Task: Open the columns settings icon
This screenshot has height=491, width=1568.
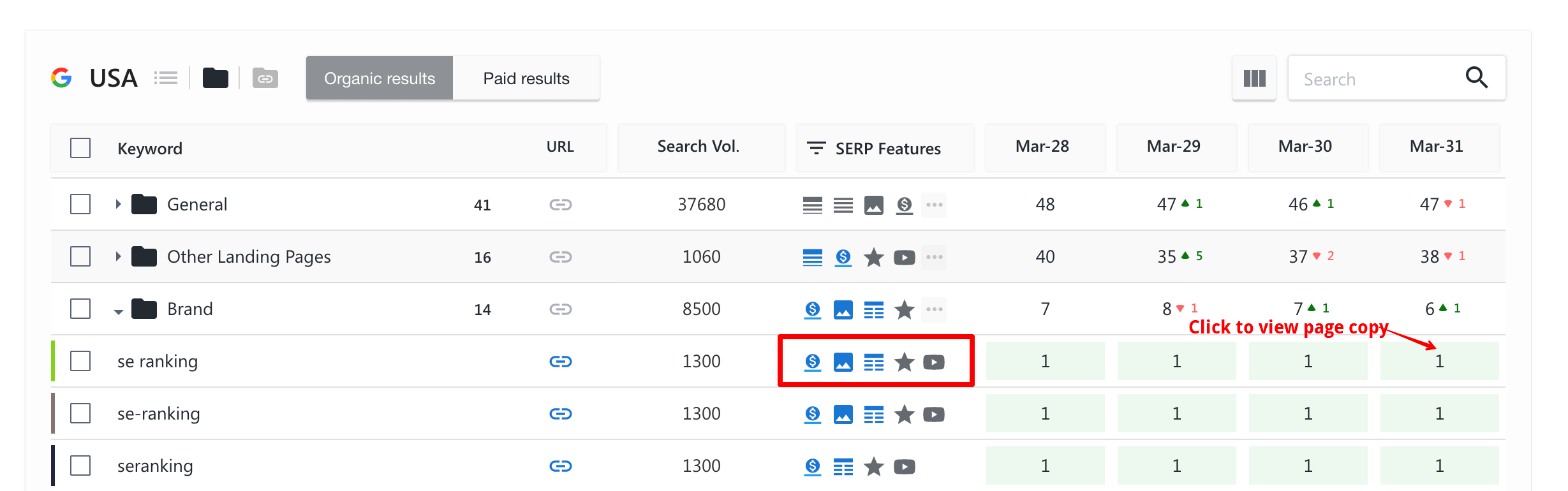Action: pos(1254,78)
